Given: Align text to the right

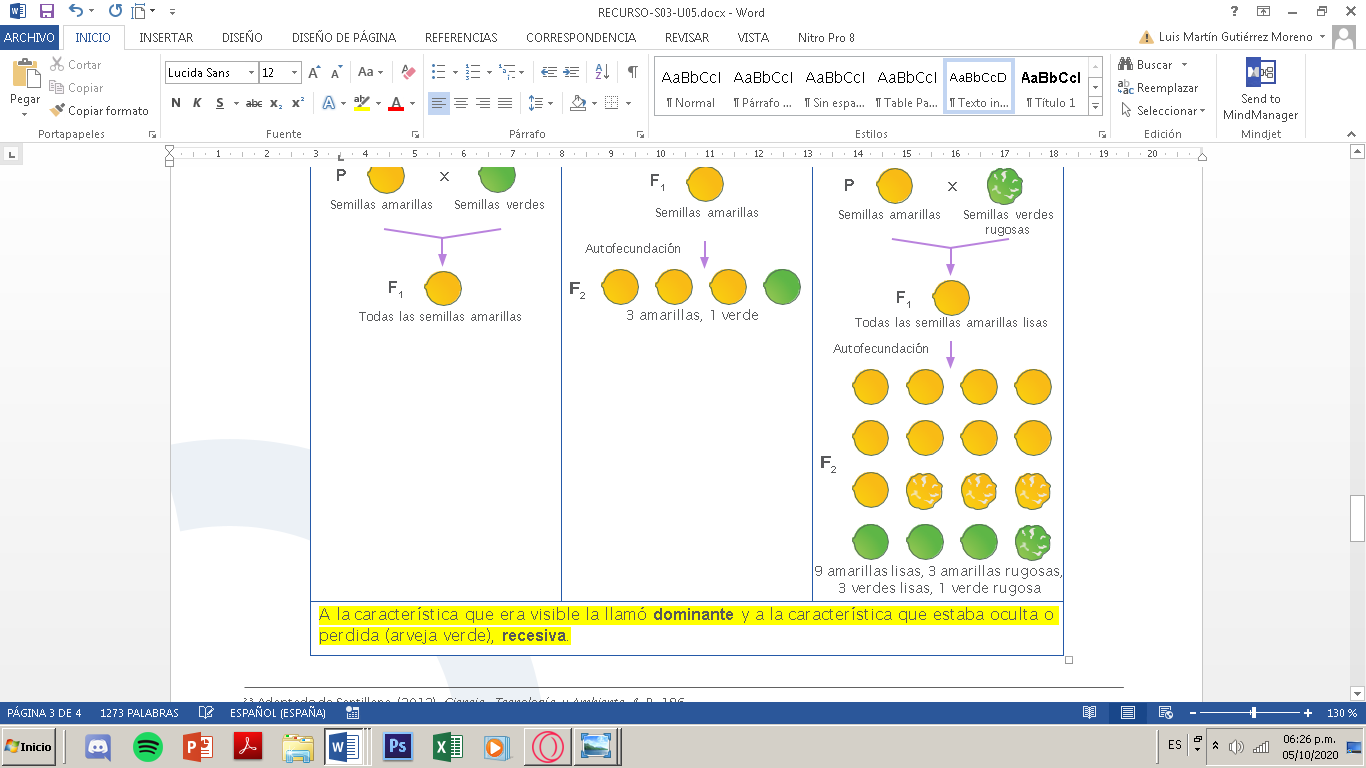Looking at the screenshot, I should pos(483,103).
